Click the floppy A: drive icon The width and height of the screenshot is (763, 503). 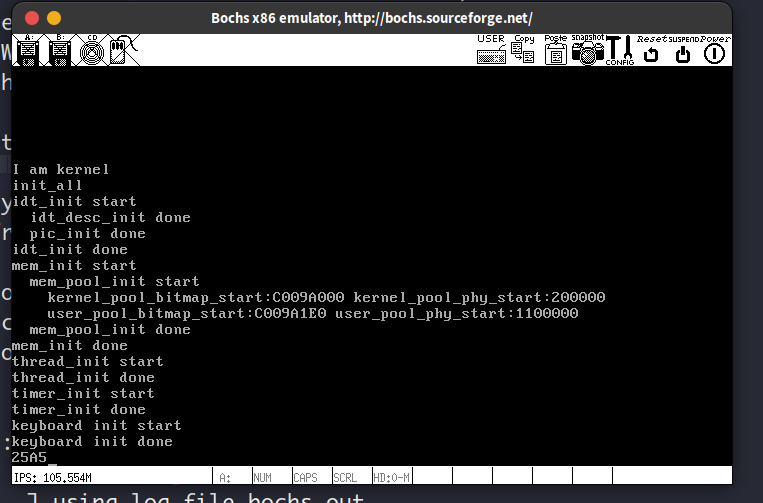tap(28, 50)
